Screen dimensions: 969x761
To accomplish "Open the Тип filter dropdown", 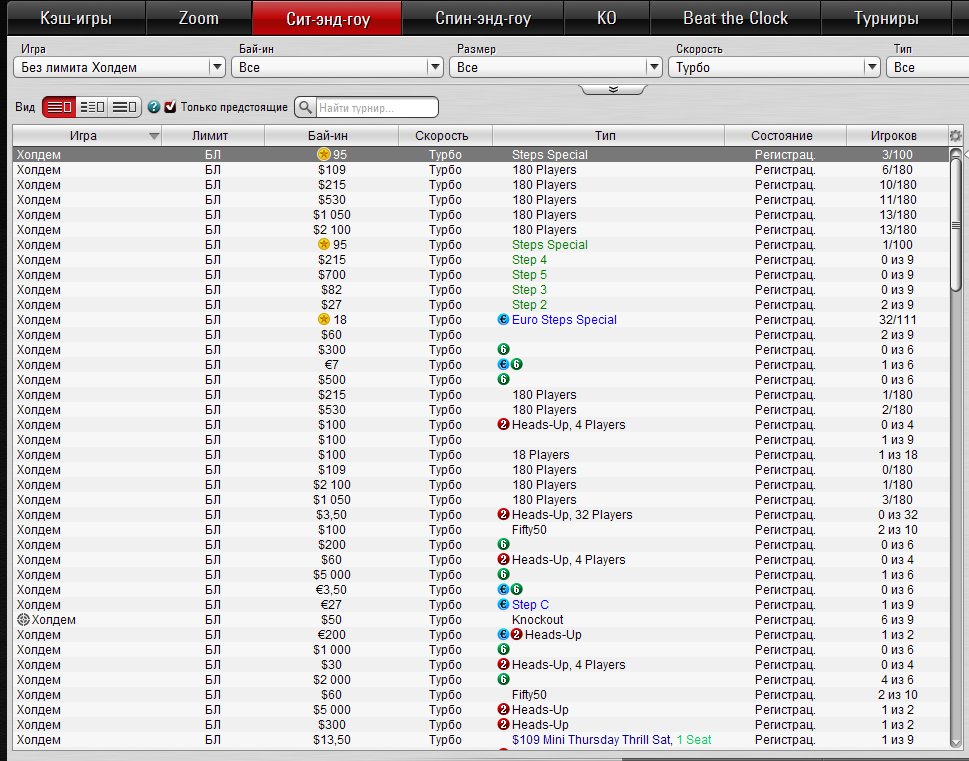I will point(927,67).
